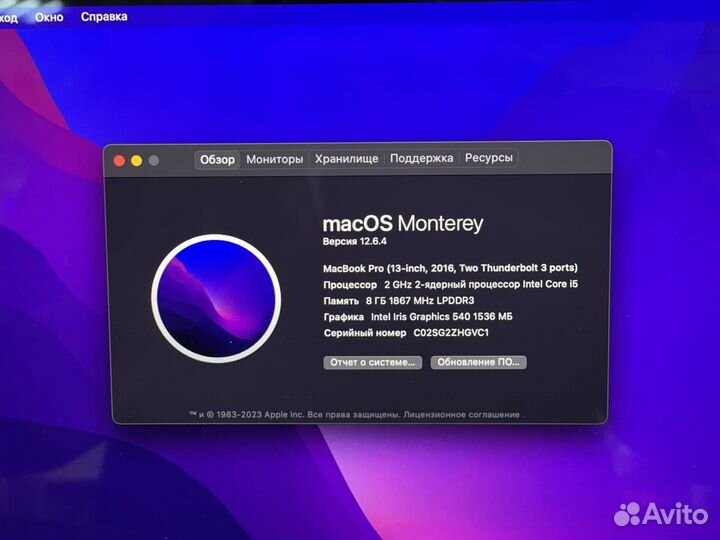Click processor value 2 GHz Intel Core i5
This screenshot has width=720, height=540.
coord(481,285)
